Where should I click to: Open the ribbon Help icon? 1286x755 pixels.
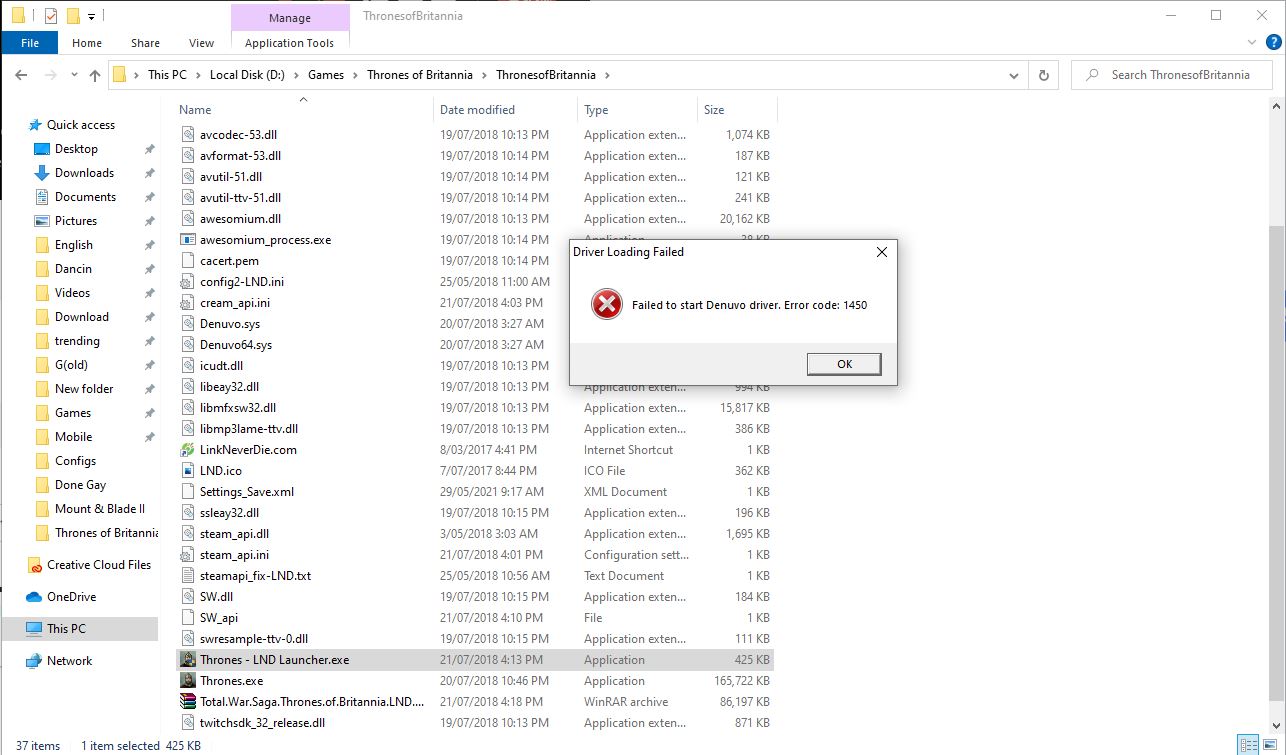pyautogui.click(x=1274, y=42)
